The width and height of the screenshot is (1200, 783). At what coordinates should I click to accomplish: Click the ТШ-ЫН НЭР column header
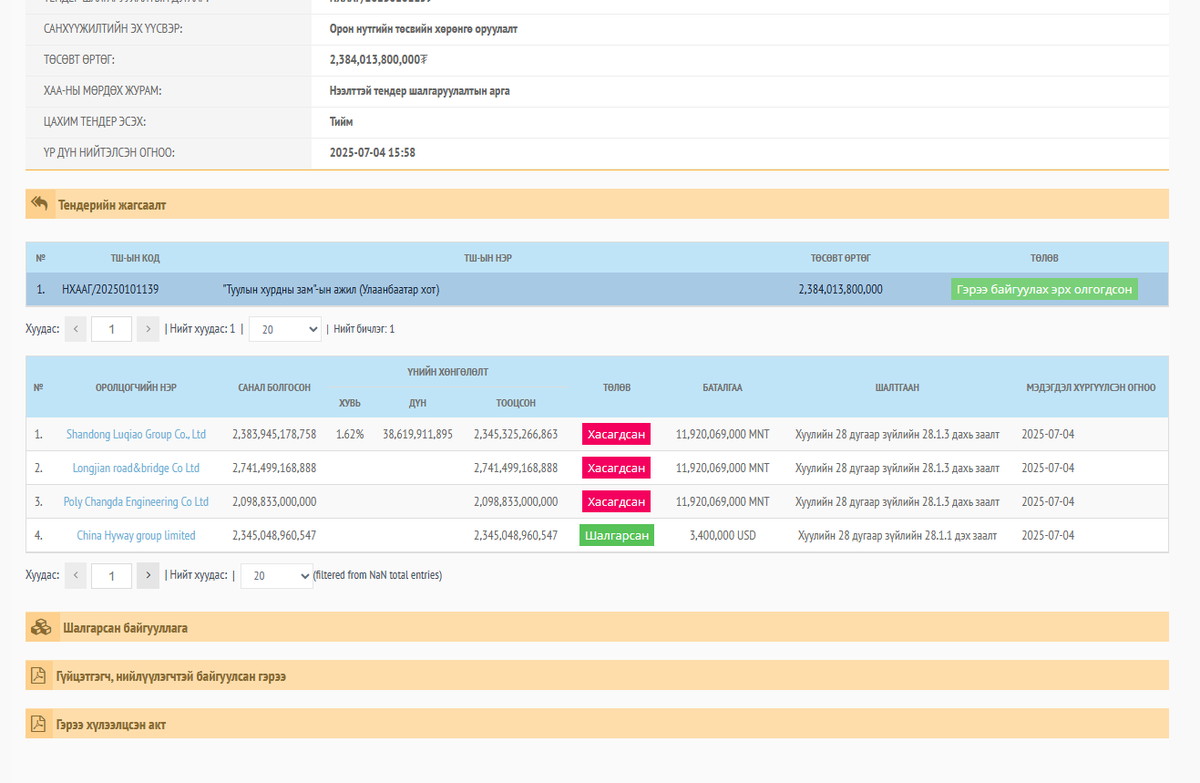point(487,258)
